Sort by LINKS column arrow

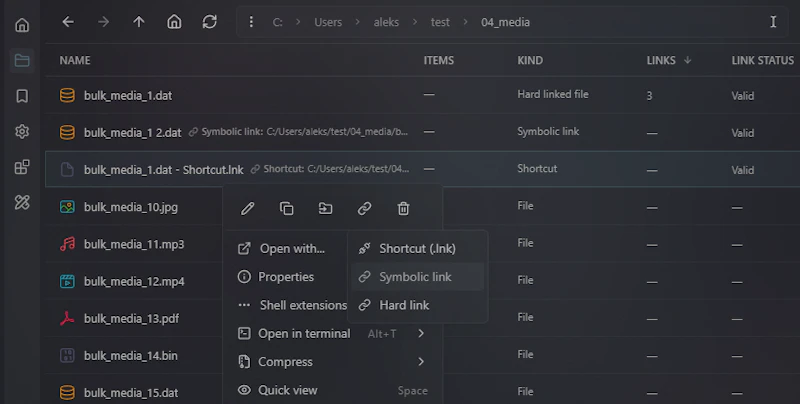click(x=688, y=60)
